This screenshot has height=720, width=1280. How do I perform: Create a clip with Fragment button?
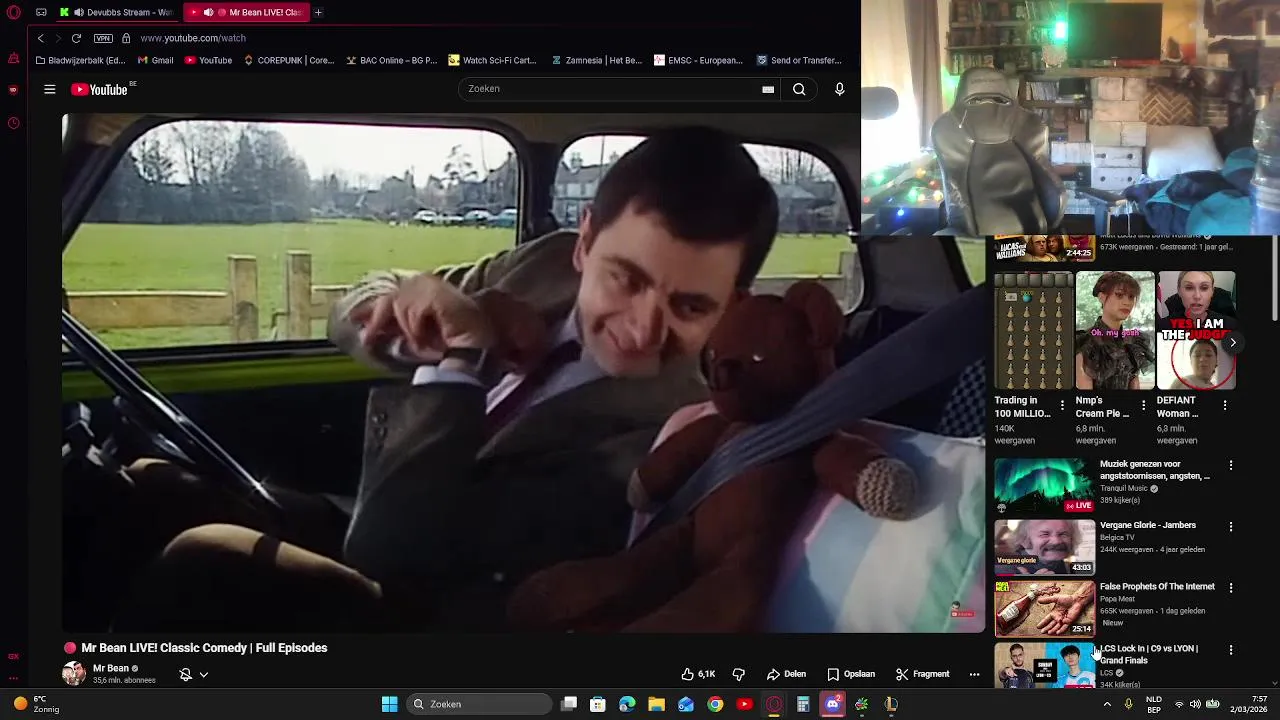click(x=922, y=674)
